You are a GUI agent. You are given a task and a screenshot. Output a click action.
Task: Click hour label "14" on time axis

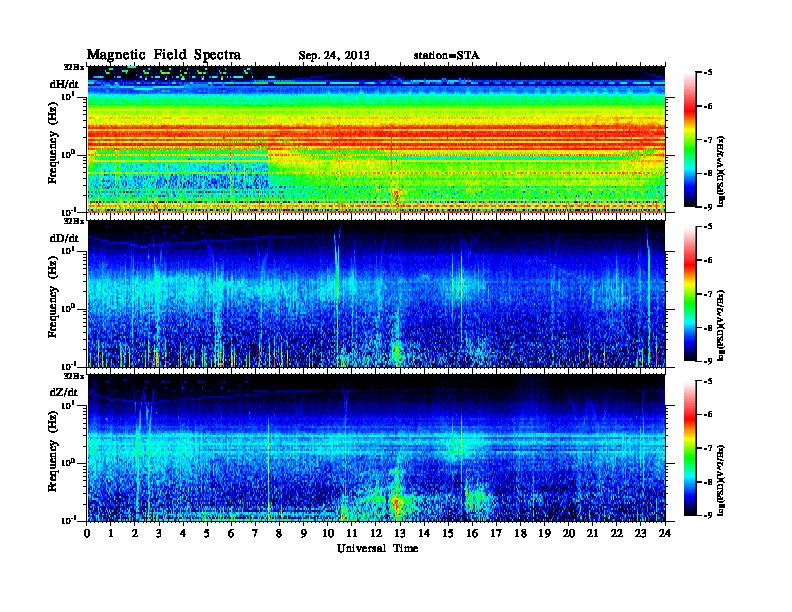pos(424,533)
